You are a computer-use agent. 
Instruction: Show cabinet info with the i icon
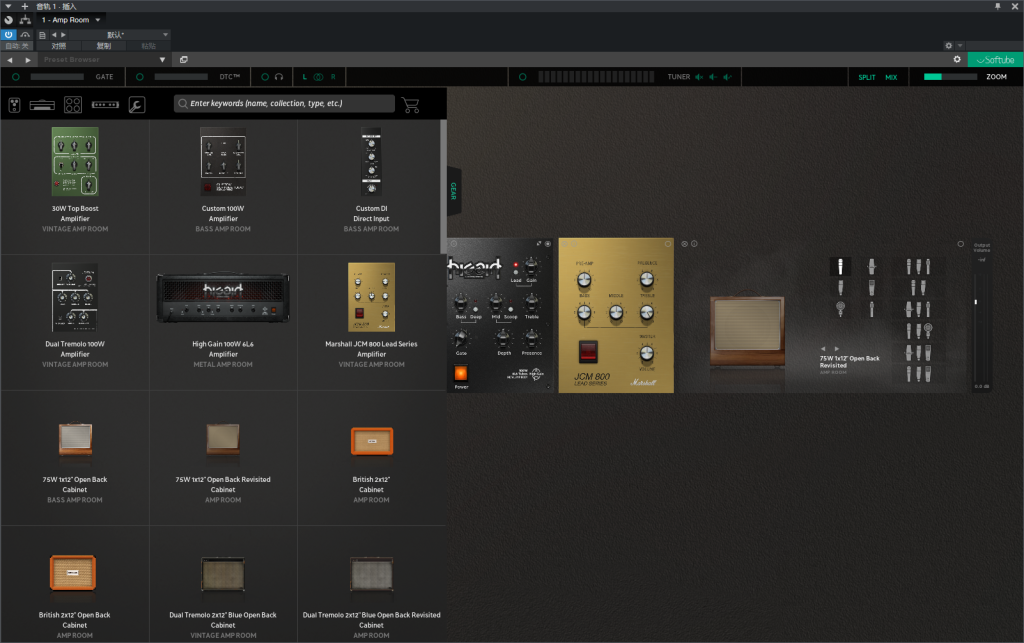[694, 244]
